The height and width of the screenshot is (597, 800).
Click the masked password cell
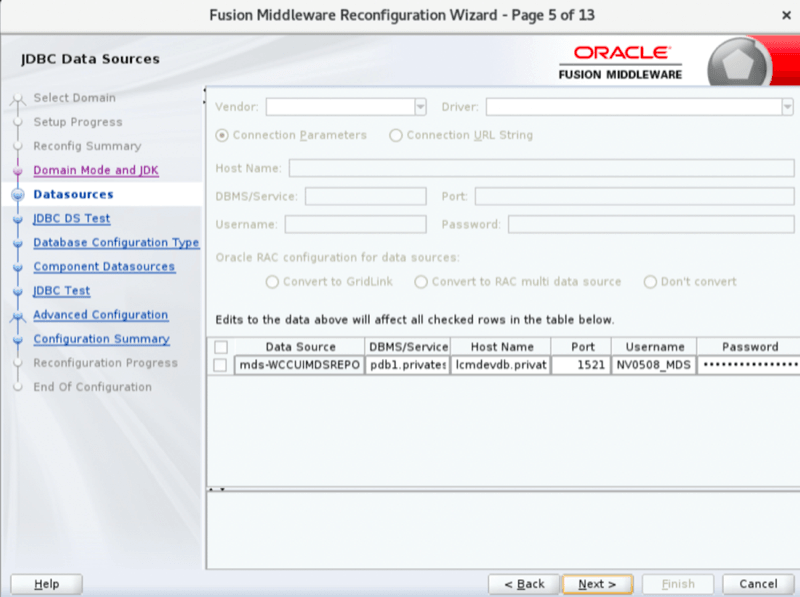point(749,365)
